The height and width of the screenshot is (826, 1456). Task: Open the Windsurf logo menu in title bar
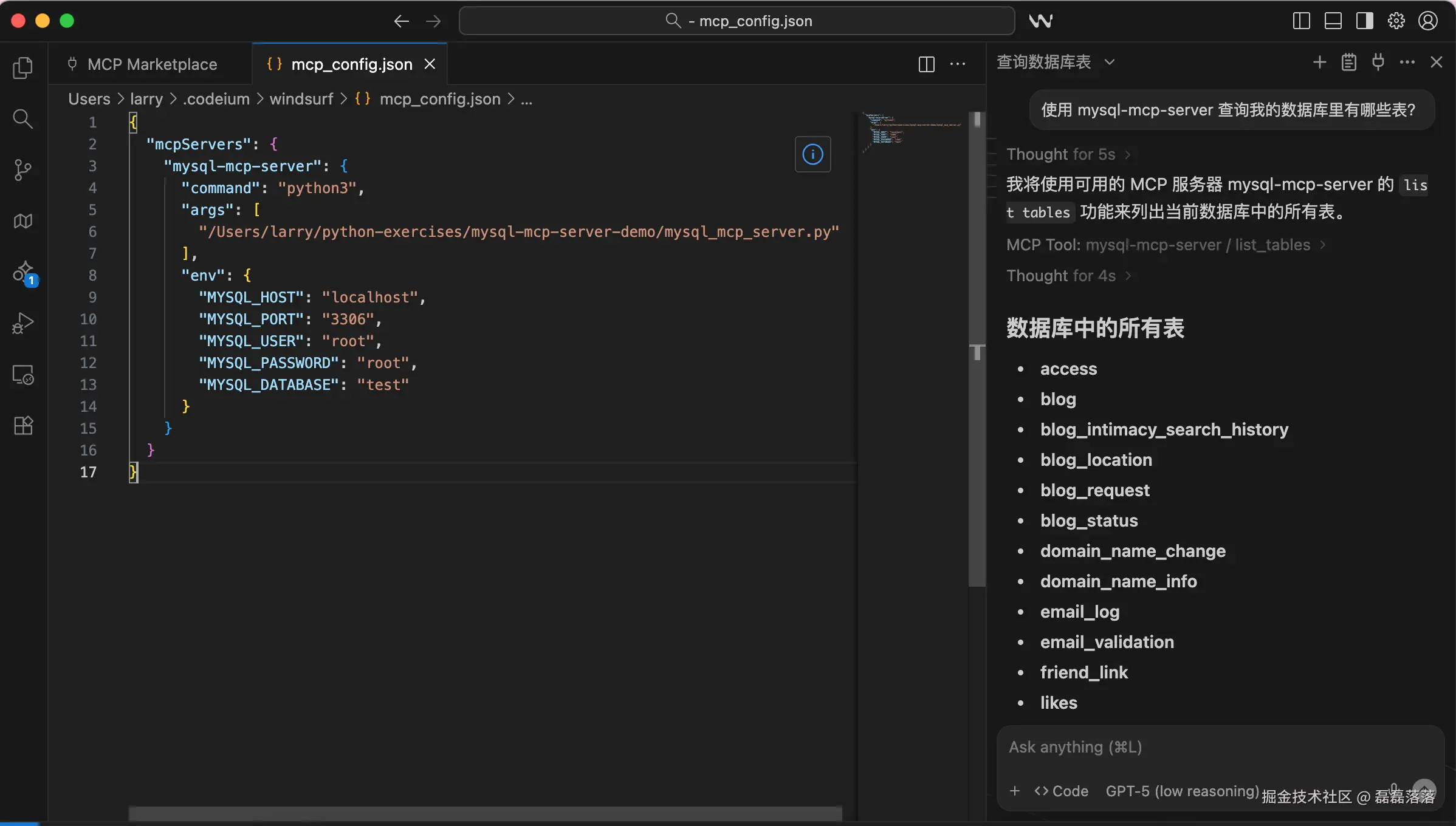[1040, 21]
